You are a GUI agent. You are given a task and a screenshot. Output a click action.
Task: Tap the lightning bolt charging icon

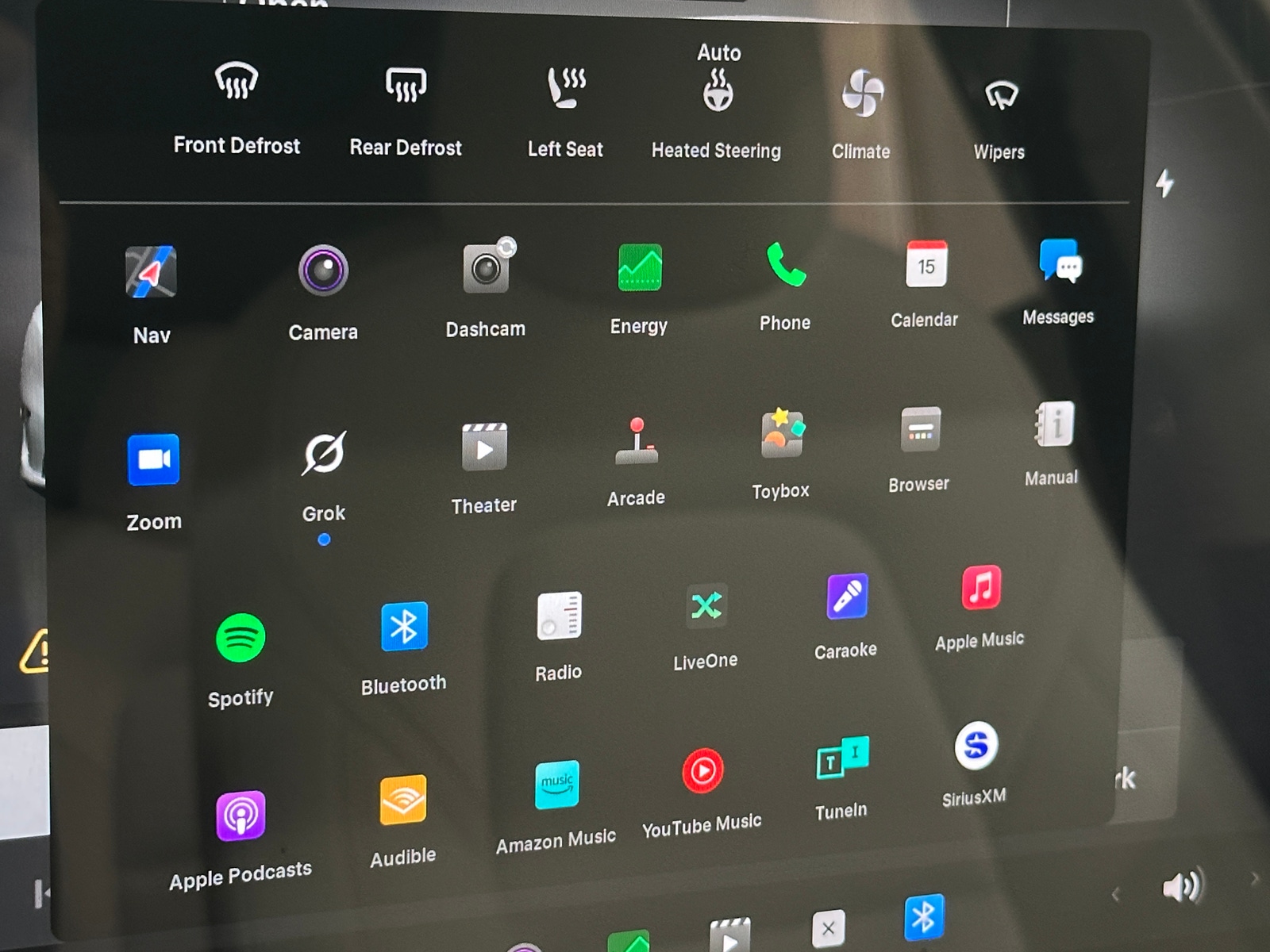(x=1164, y=183)
